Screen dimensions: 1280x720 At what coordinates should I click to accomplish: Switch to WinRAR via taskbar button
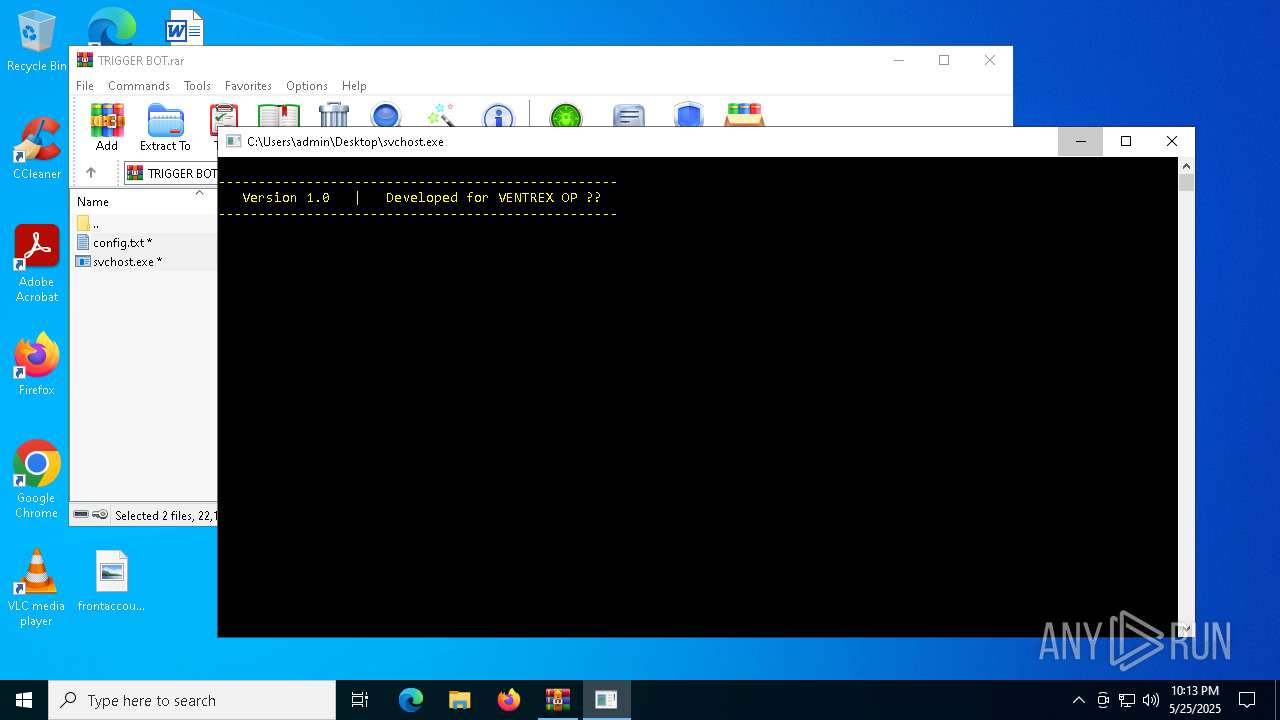pos(558,700)
